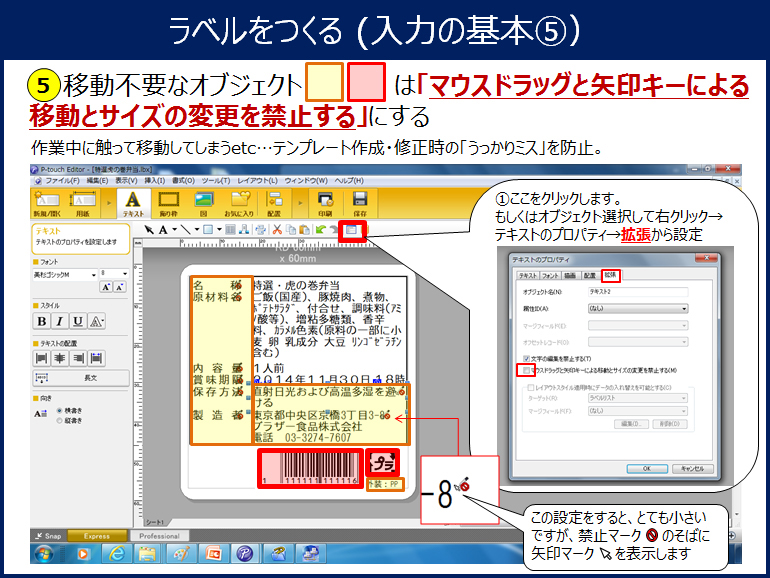Select the line drawing tool

click(x=185, y=230)
